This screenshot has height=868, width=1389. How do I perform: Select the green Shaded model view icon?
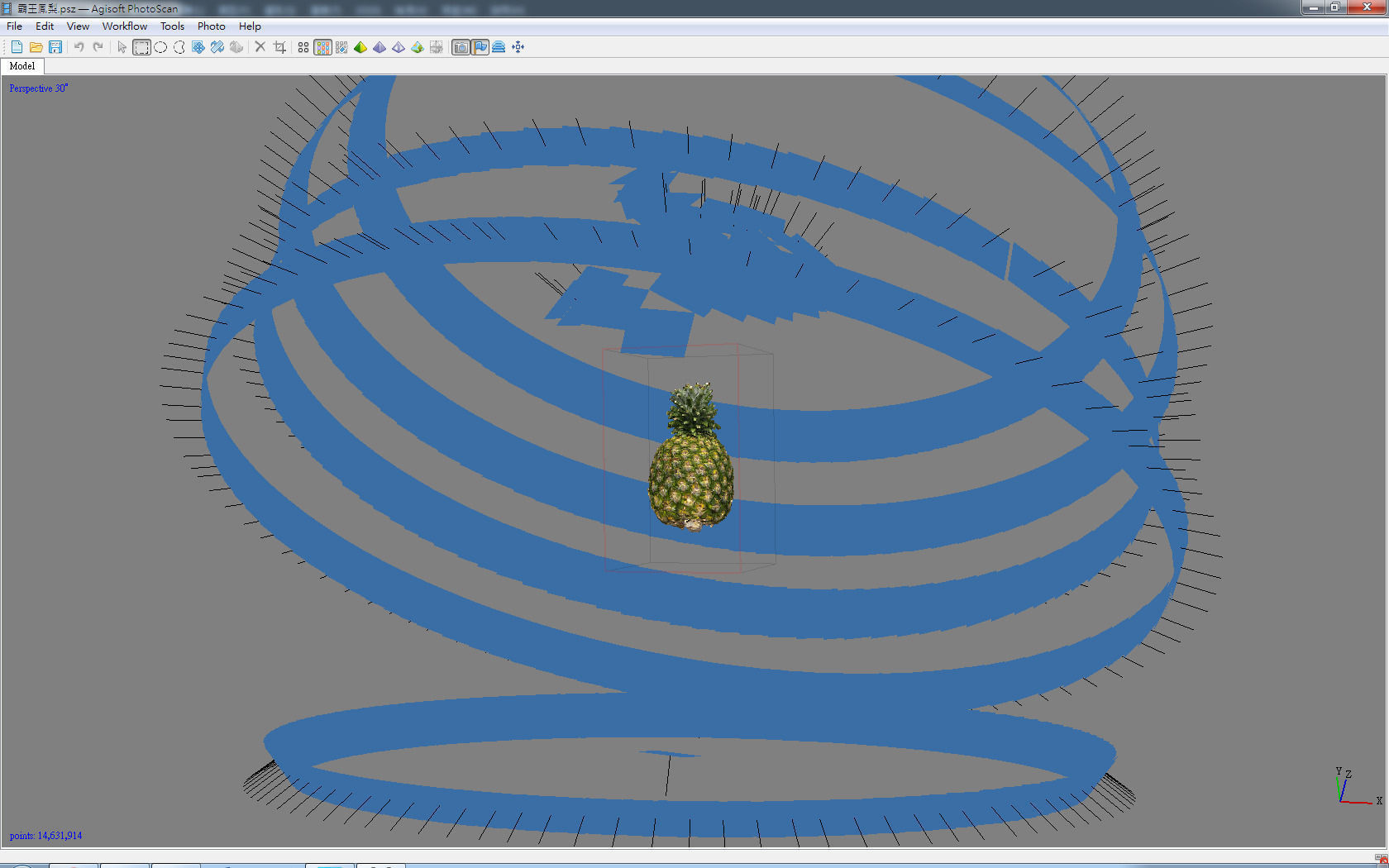360,47
